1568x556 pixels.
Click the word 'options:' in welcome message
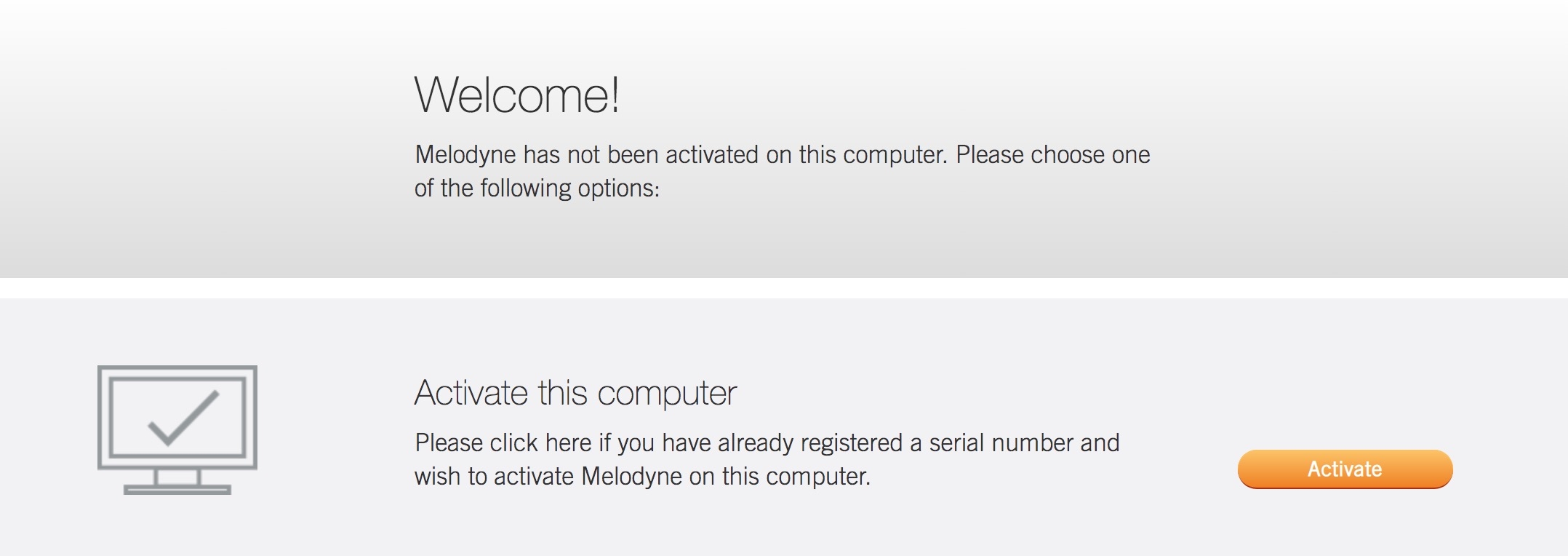pyautogui.click(x=618, y=188)
